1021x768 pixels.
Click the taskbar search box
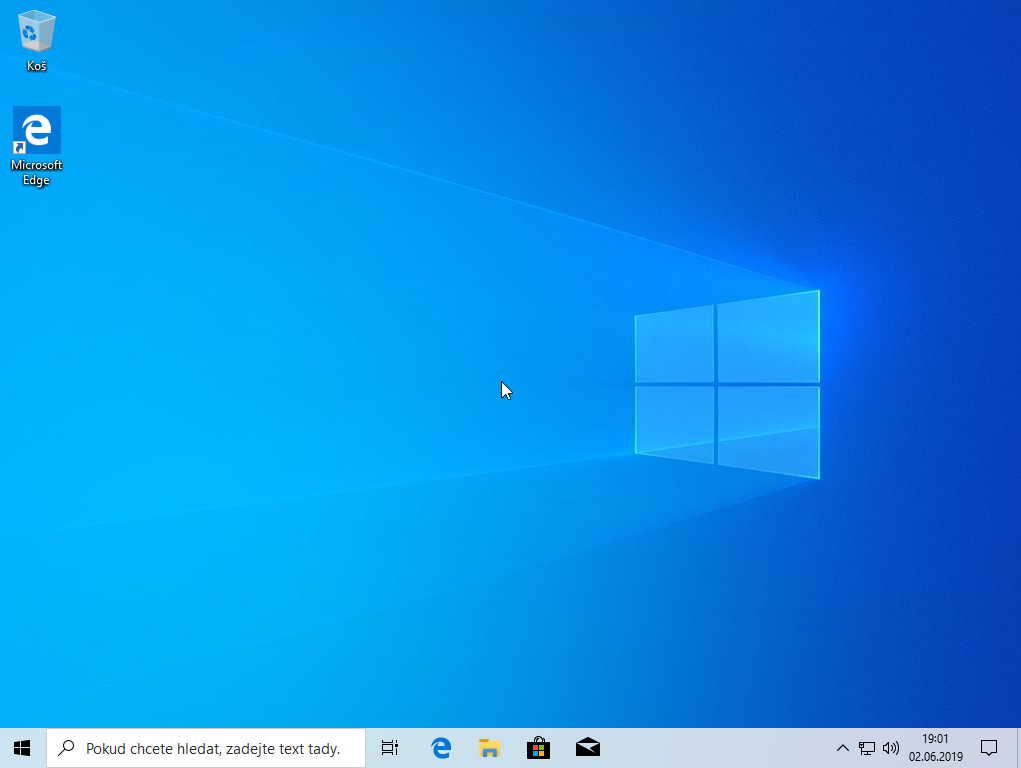click(206, 748)
